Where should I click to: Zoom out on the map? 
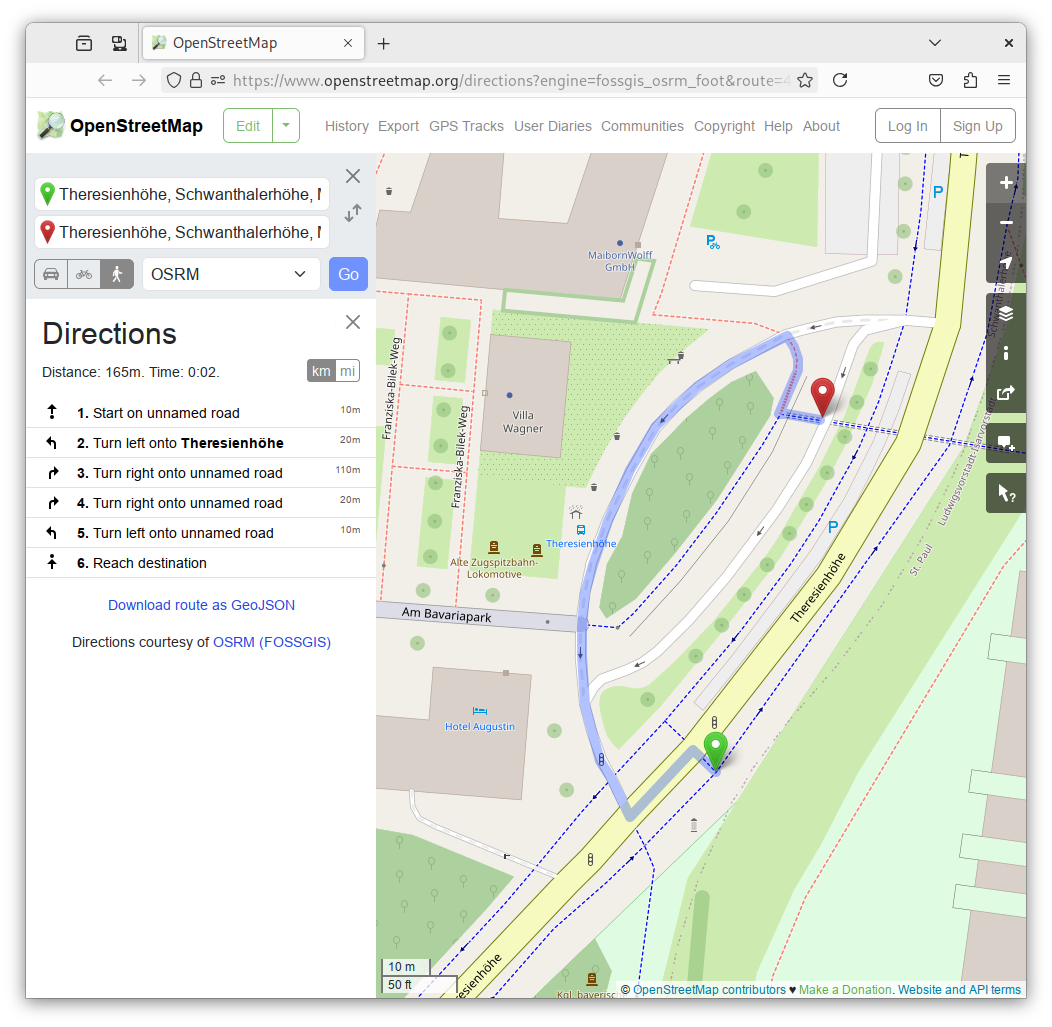click(x=1006, y=223)
